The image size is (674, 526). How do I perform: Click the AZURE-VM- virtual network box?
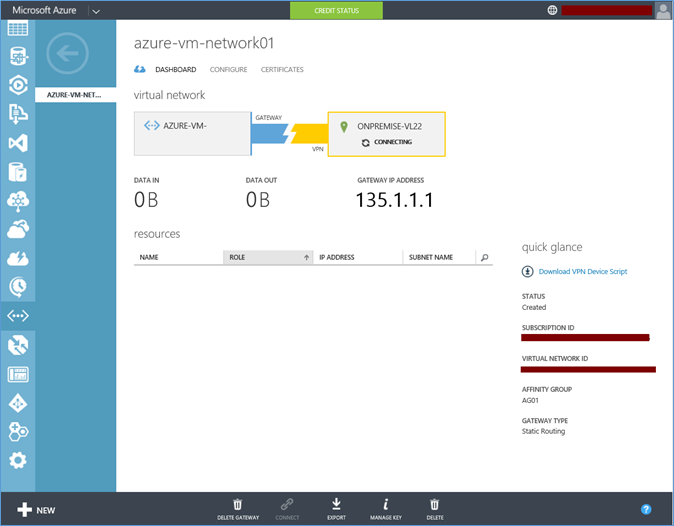pyautogui.click(x=192, y=134)
